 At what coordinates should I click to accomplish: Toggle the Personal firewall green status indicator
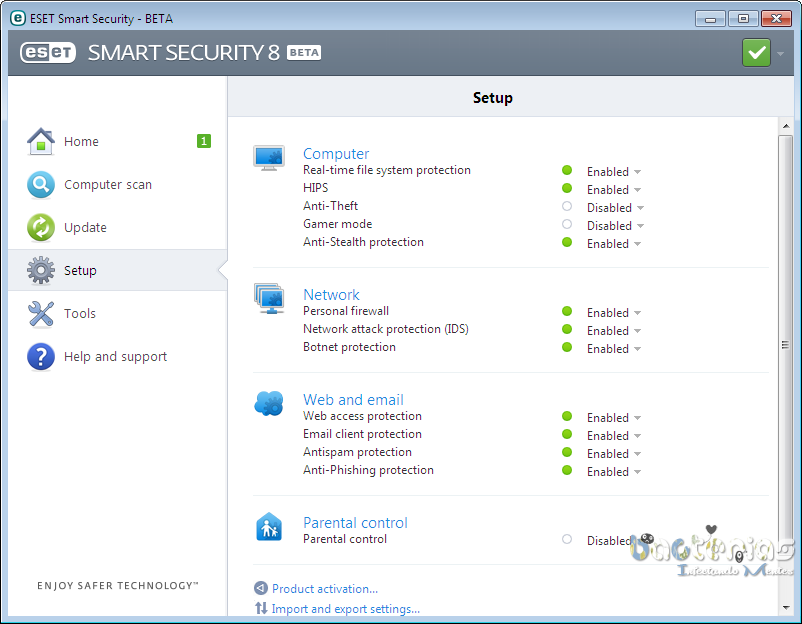[x=567, y=312]
